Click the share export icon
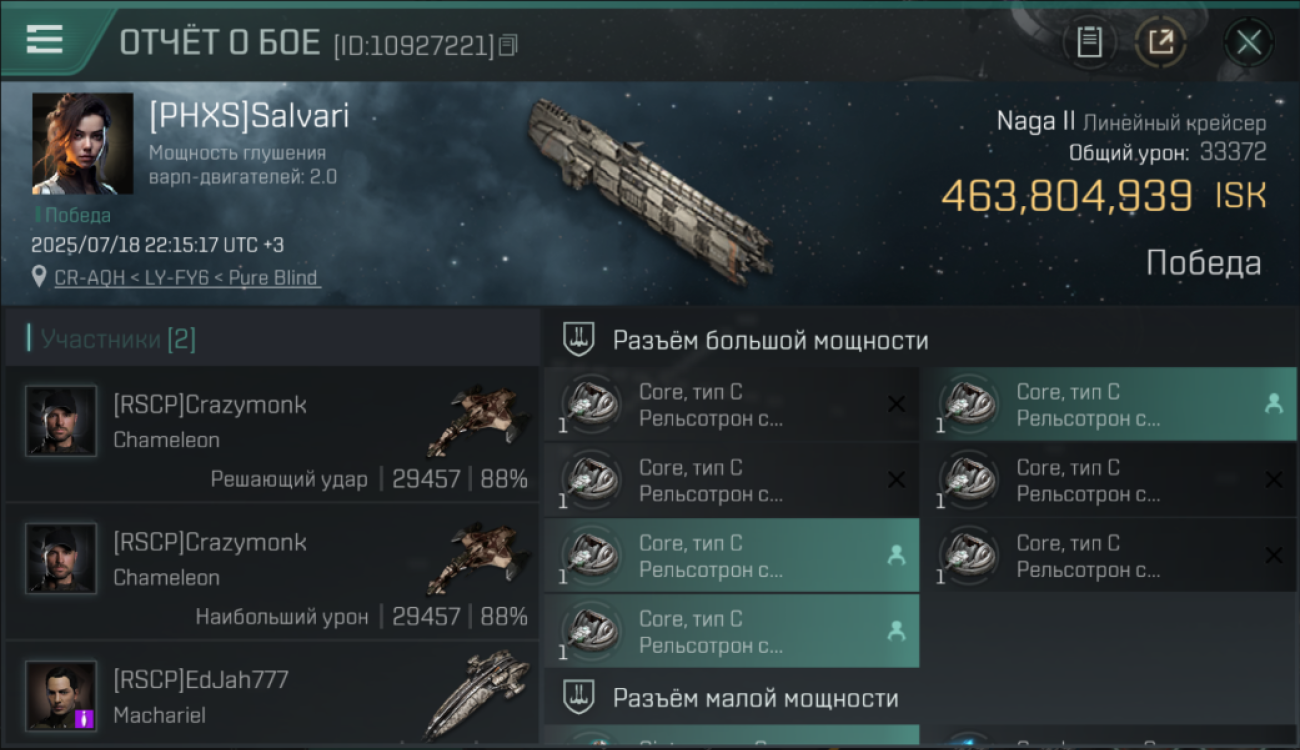Image resolution: width=1300 pixels, height=750 pixels. pyautogui.click(x=1161, y=42)
